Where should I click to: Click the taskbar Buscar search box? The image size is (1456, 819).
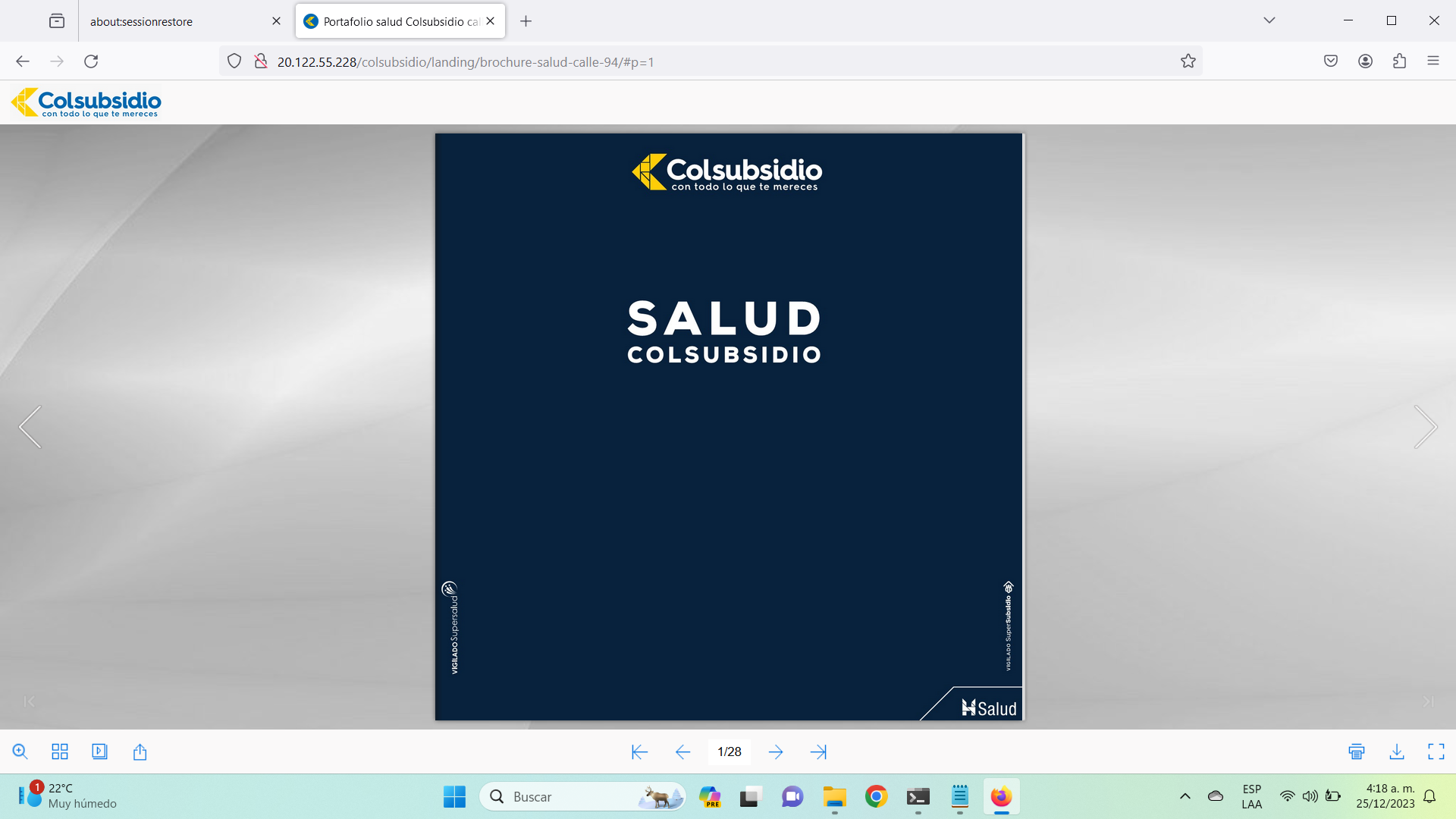click(582, 797)
